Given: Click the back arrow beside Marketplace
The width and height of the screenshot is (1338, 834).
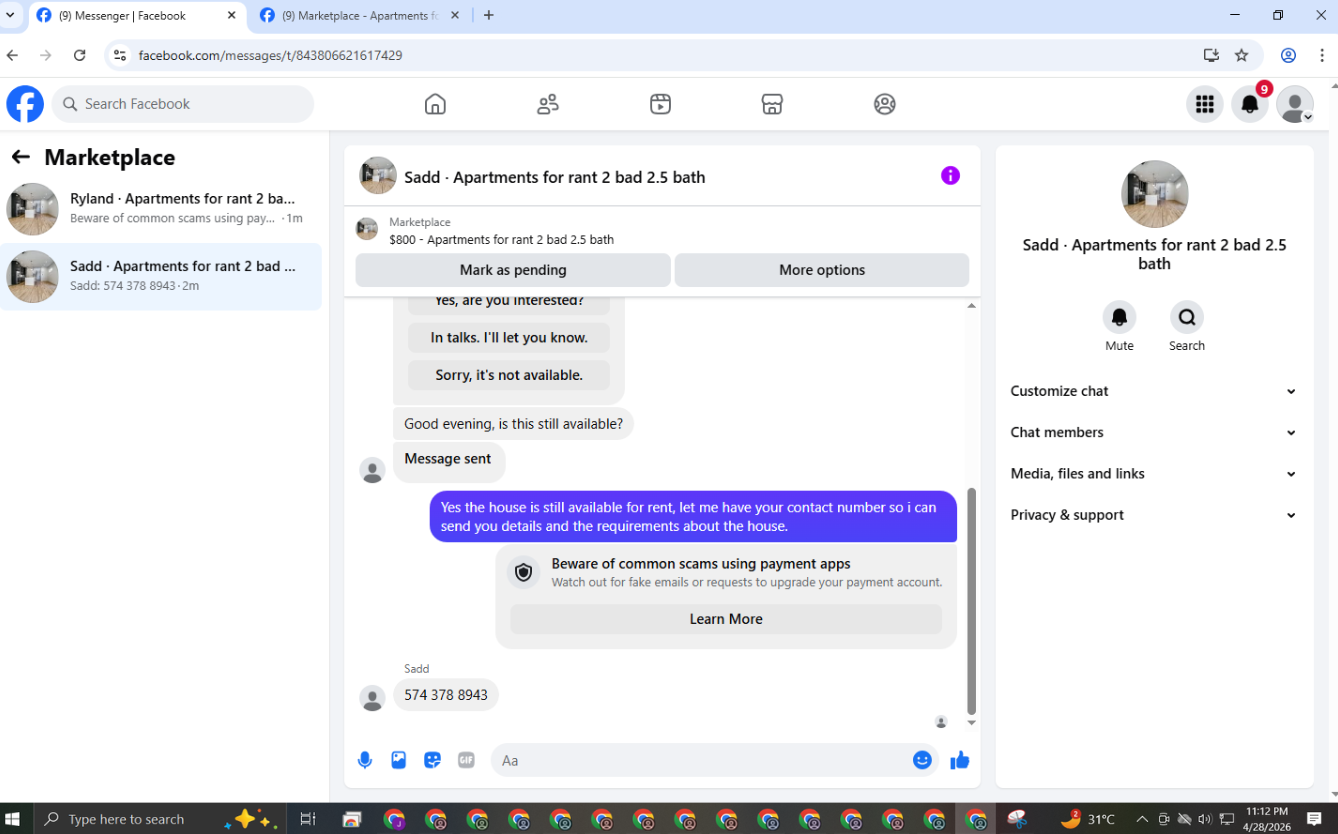Looking at the screenshot, I should 21,157.
